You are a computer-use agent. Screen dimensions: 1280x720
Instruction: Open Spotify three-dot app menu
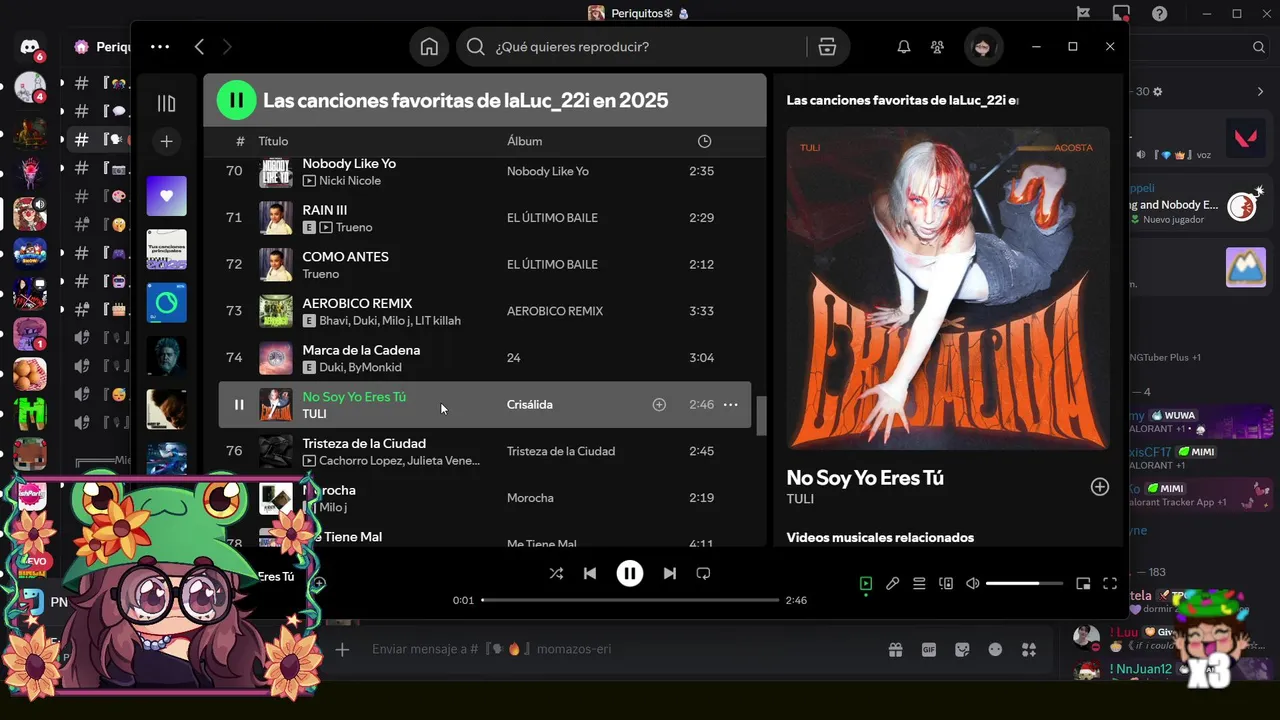tap(160, 46)
